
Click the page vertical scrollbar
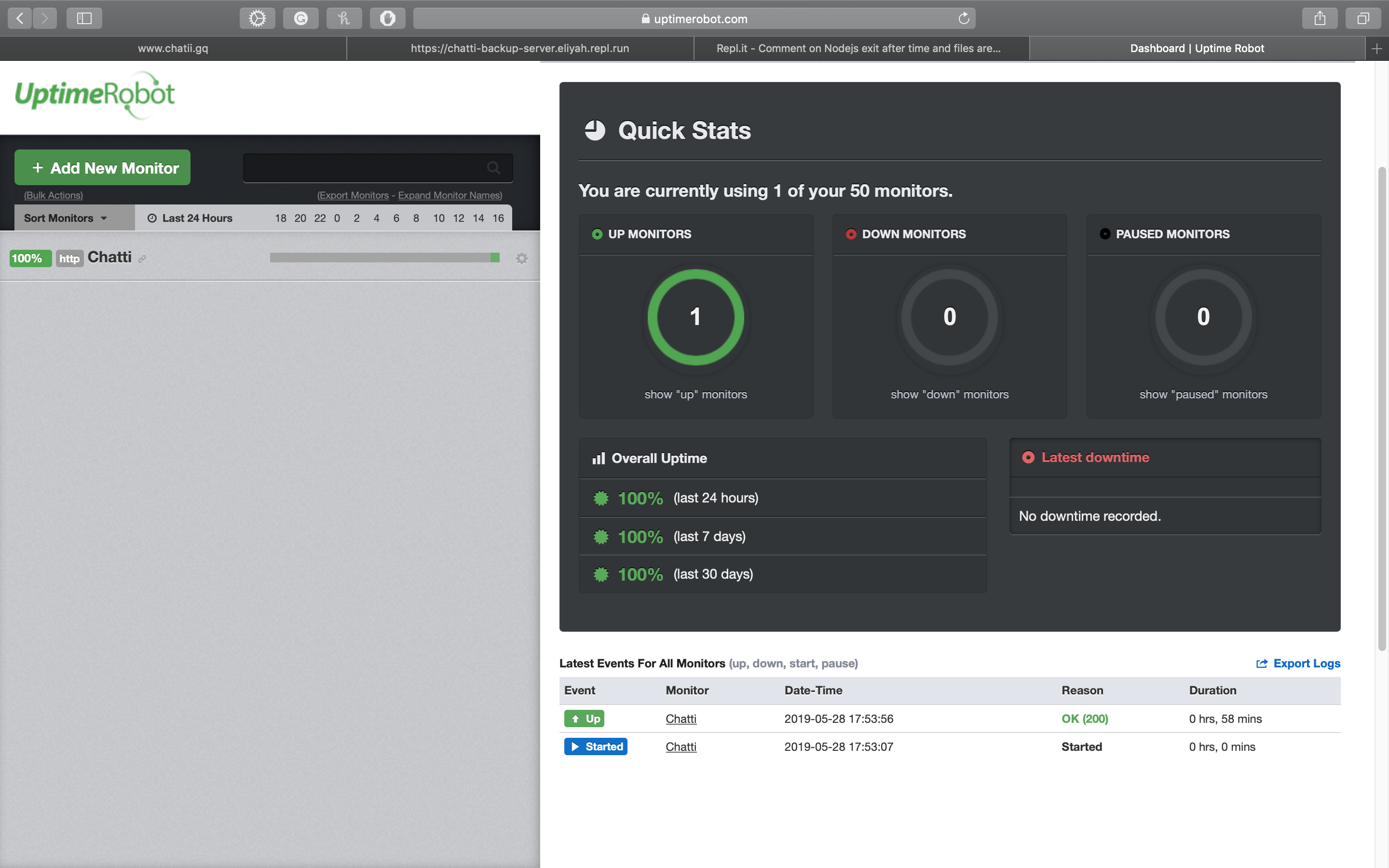coord(1382,409)
